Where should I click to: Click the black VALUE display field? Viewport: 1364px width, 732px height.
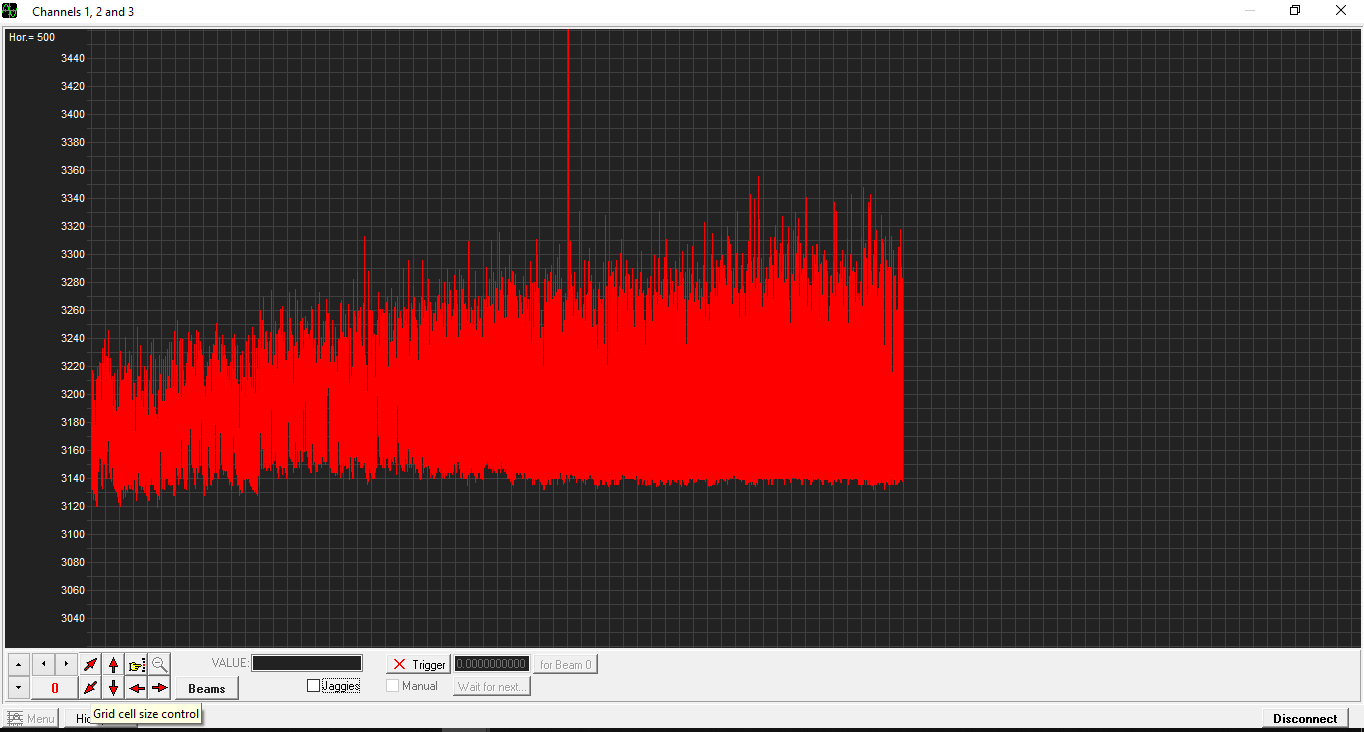coord(307,663)
